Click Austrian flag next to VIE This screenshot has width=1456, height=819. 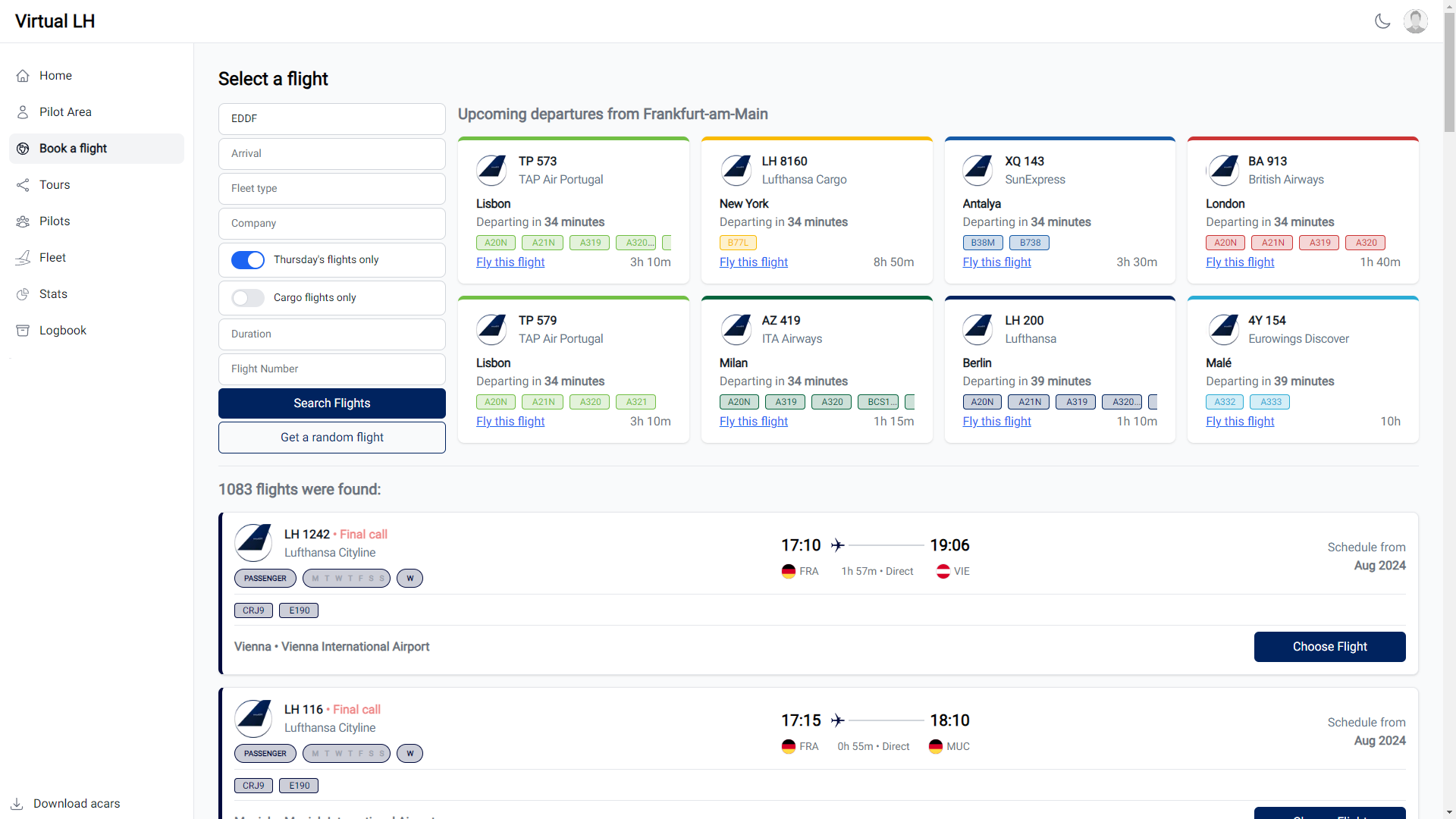[x=943, y=572]
